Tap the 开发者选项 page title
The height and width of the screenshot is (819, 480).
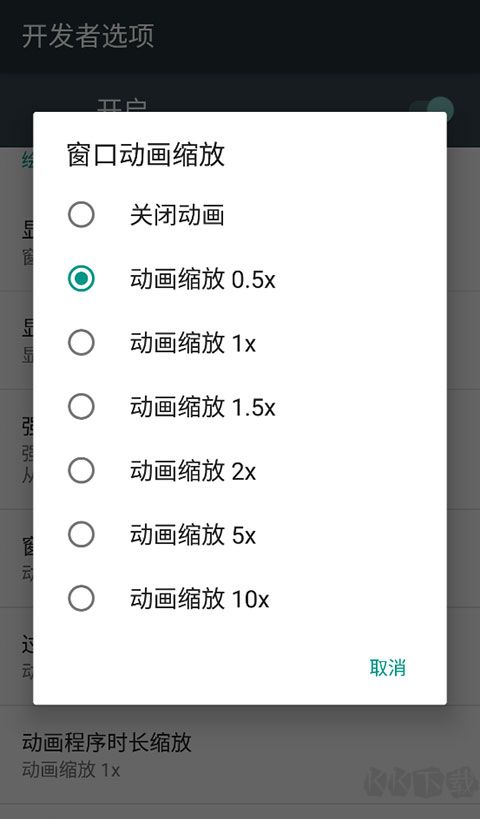88,36
